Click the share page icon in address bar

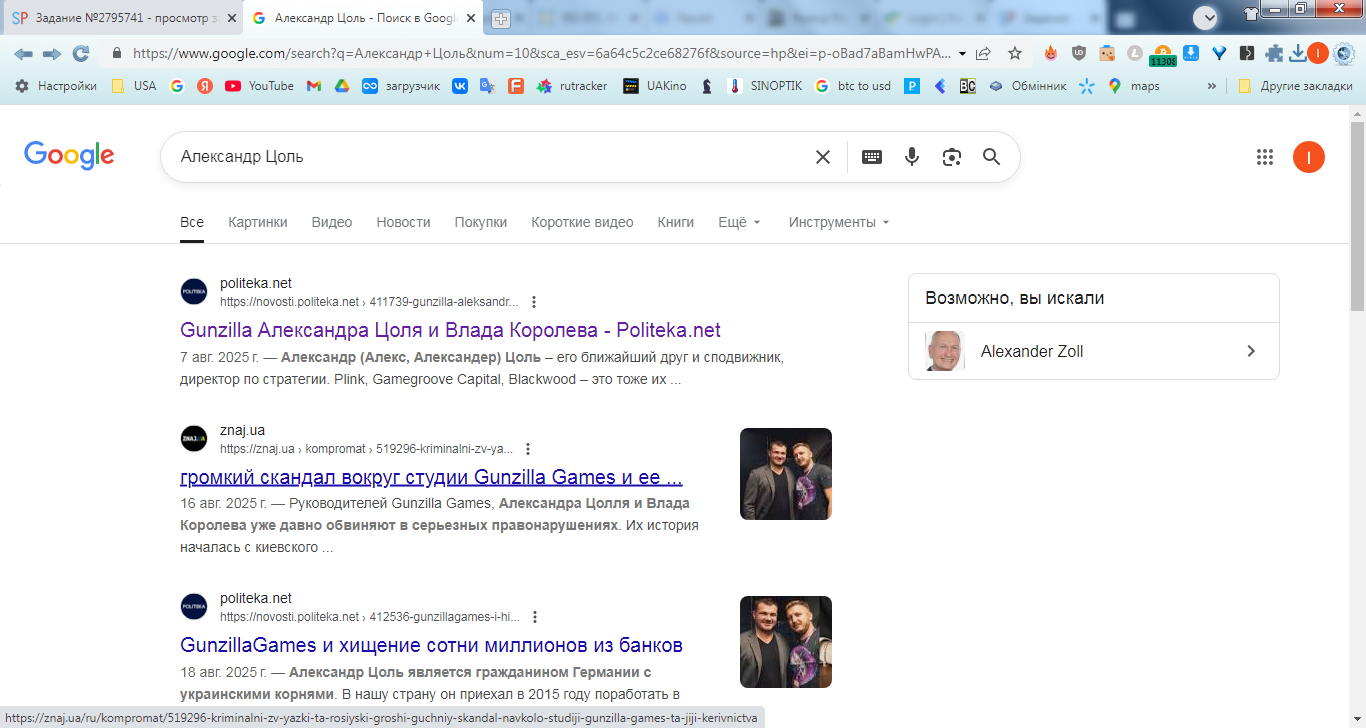point(984,54)
